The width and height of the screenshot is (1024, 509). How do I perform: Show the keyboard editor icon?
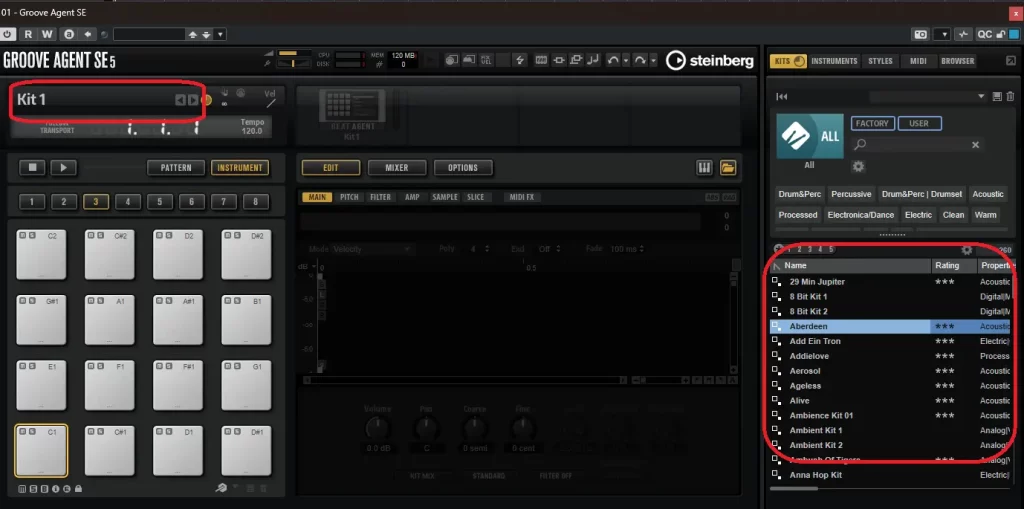(x=704, y=168)
